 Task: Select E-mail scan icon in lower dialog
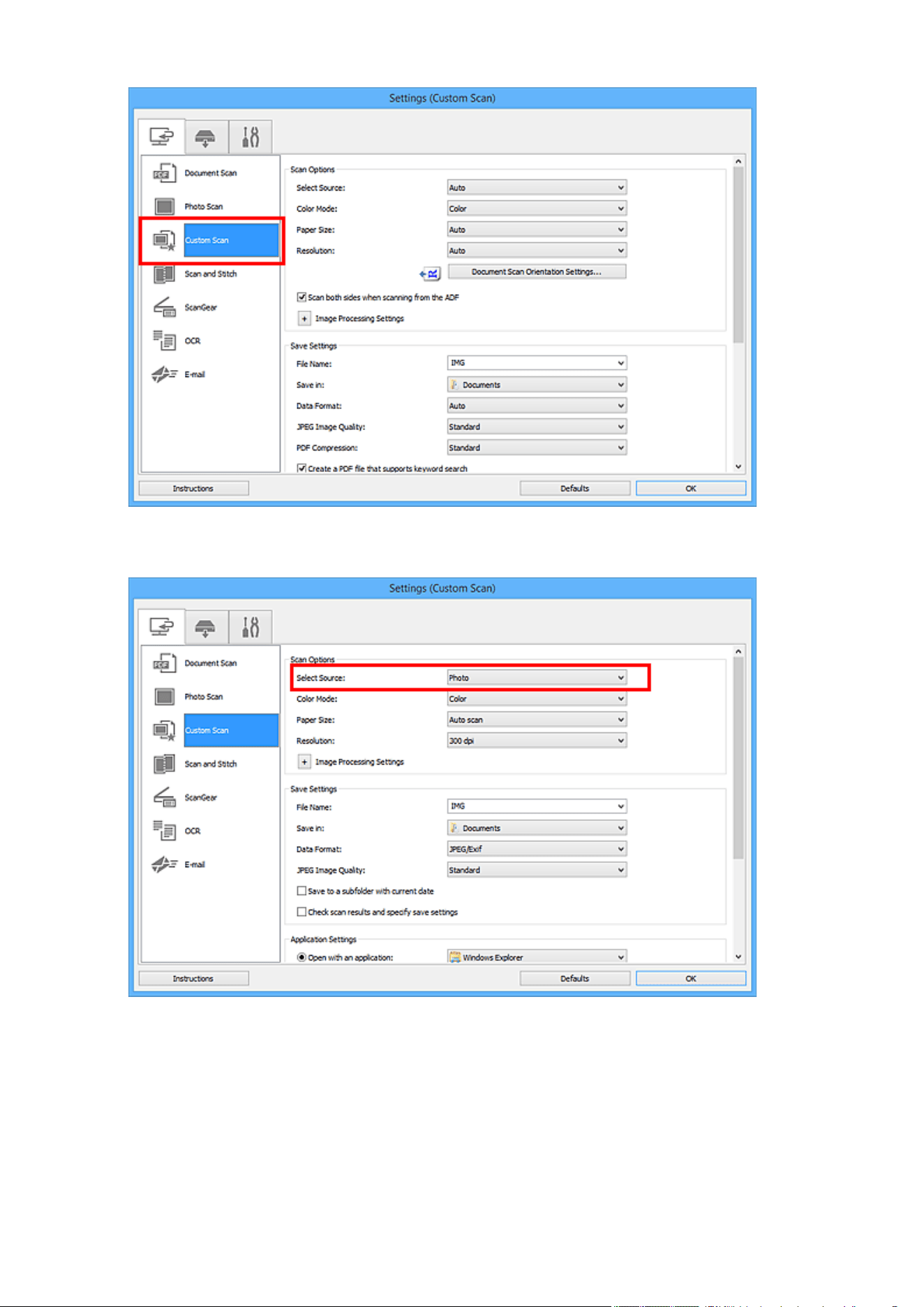164,864
